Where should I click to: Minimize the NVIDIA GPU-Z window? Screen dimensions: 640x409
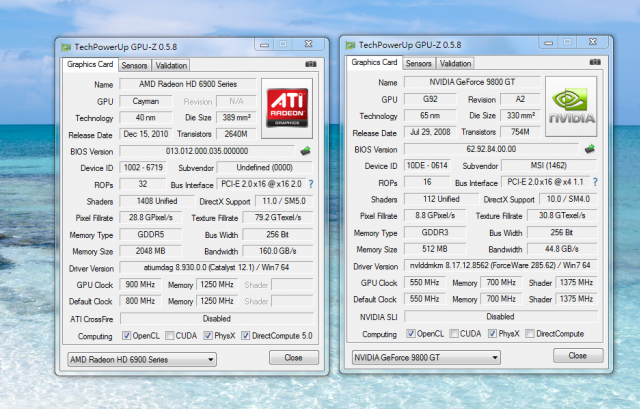549,42
